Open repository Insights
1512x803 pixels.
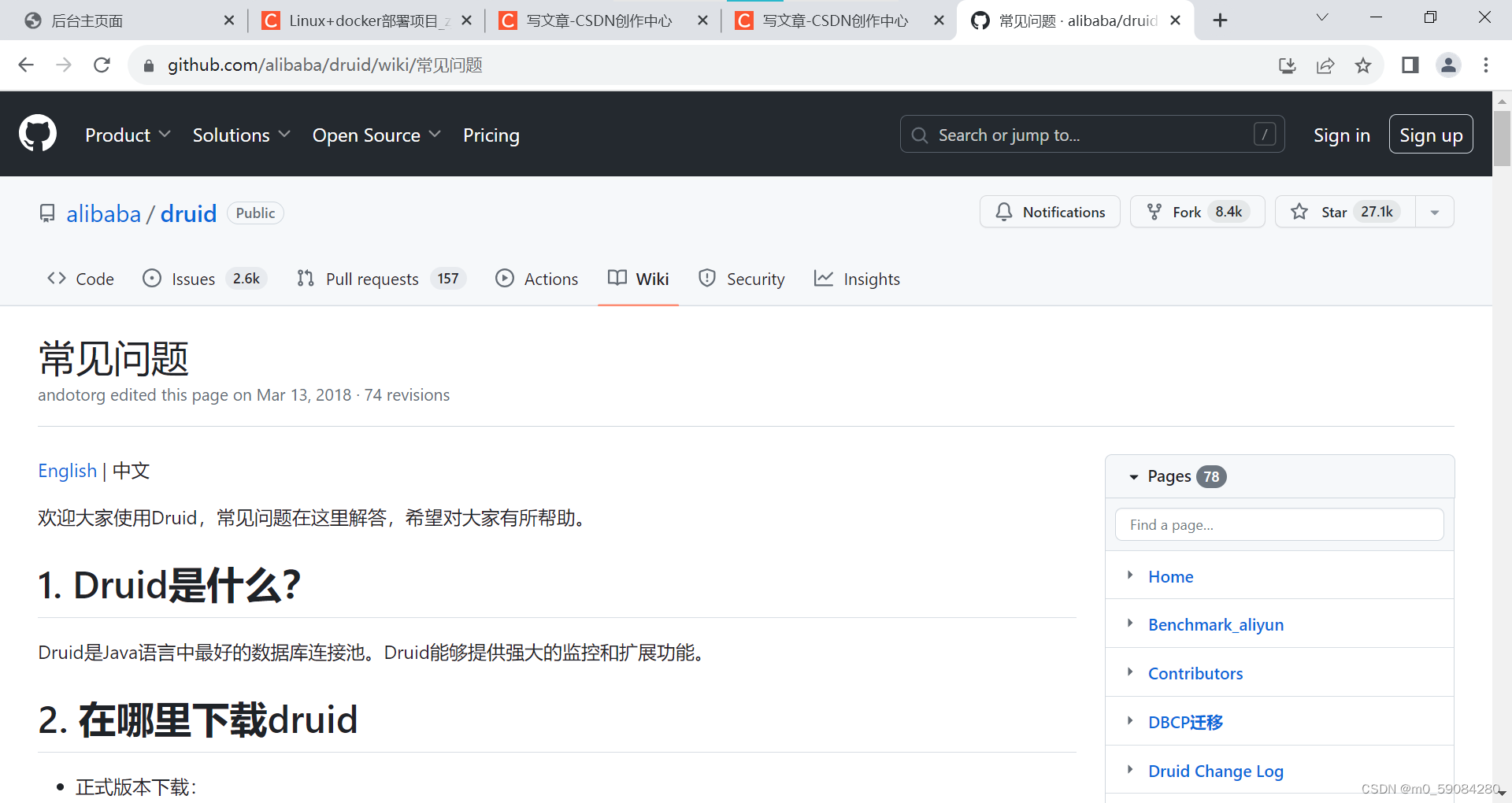pos(872,279)
